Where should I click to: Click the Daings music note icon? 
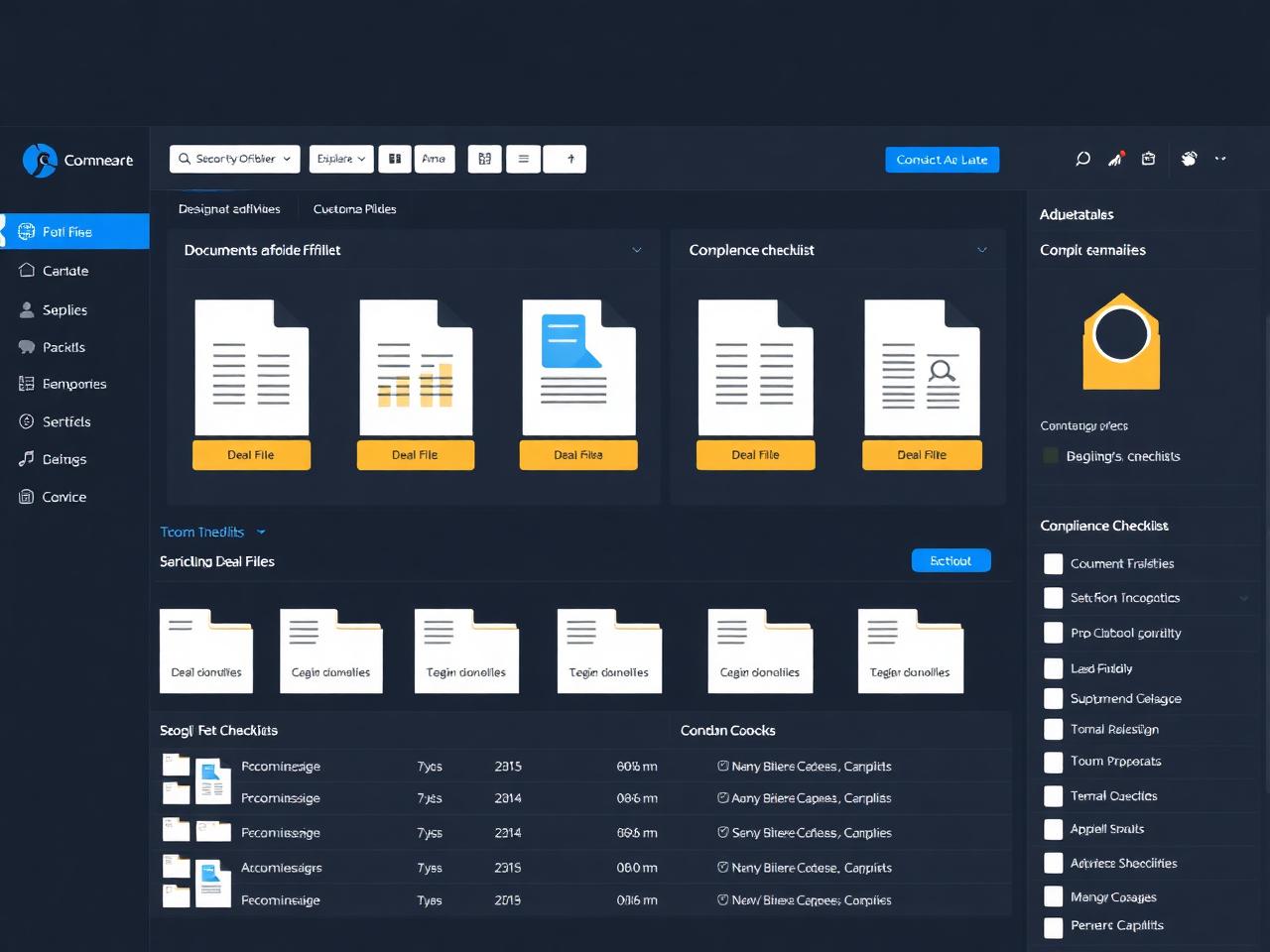coord(27,458)
